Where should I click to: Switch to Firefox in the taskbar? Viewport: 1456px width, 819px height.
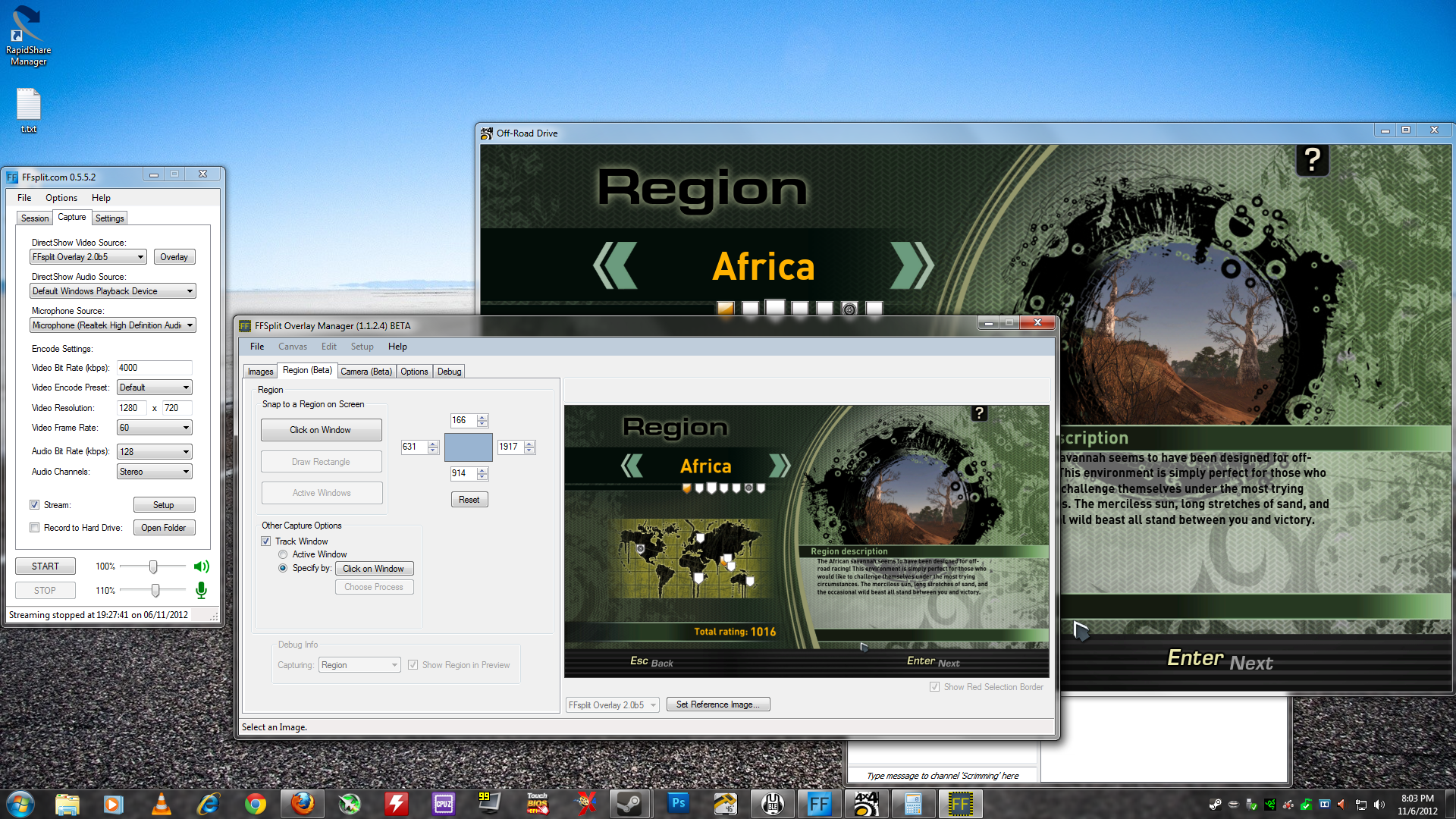point(303,804)
